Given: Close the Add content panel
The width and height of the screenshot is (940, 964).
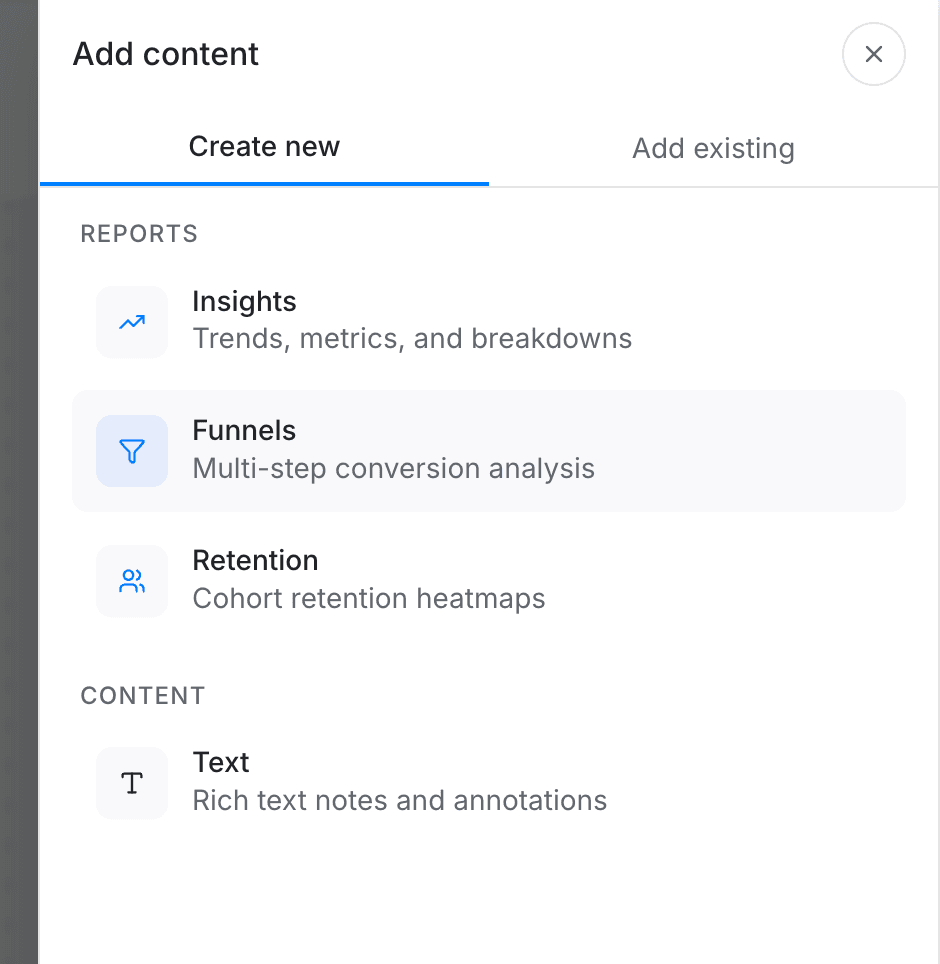Looking at the screenshot, I should pos(874,54).
